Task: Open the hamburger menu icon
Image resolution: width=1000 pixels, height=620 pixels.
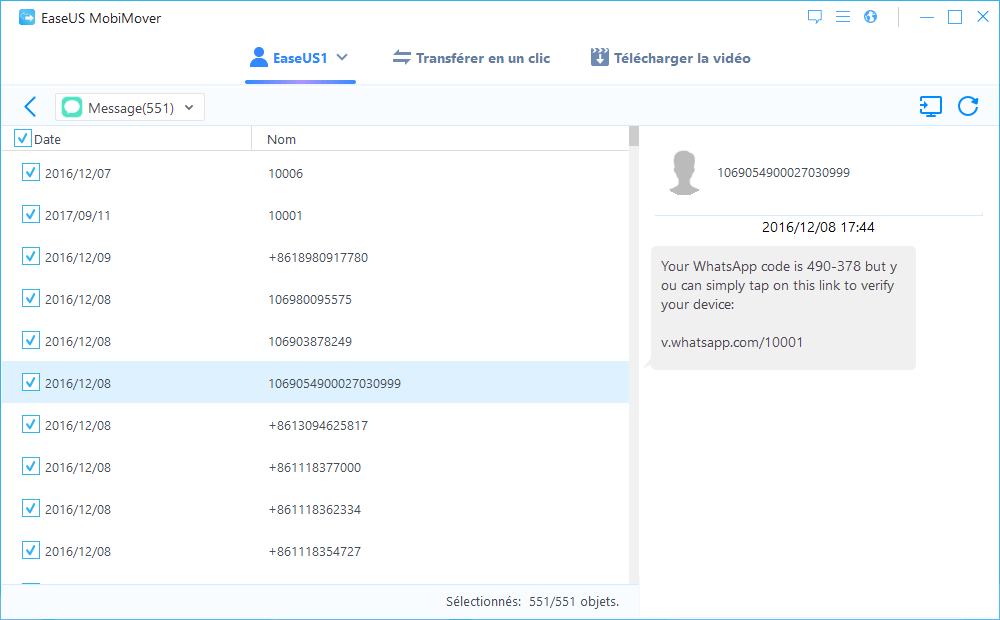Action: pos(843,17)
